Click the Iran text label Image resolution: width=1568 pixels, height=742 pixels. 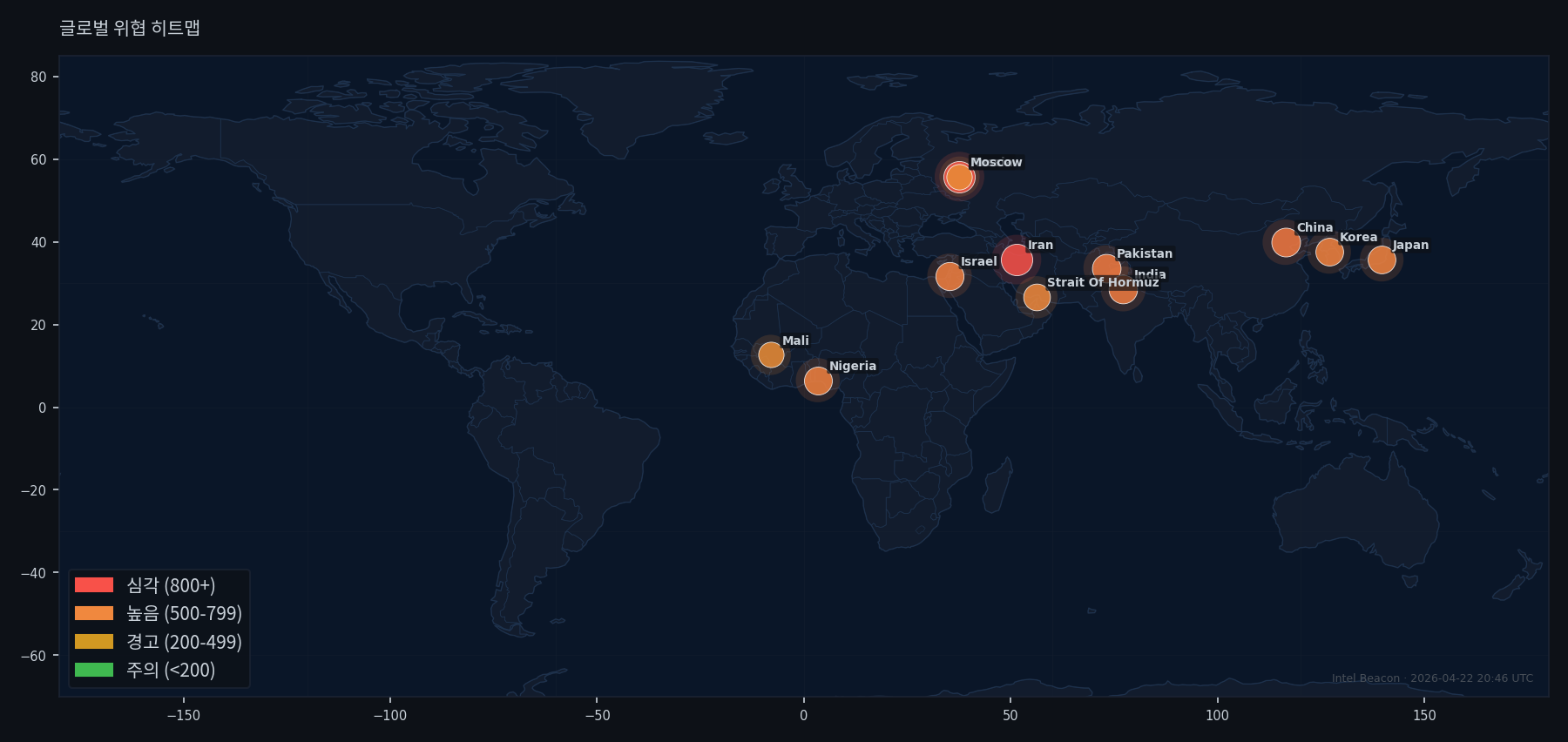point(1040,245)
